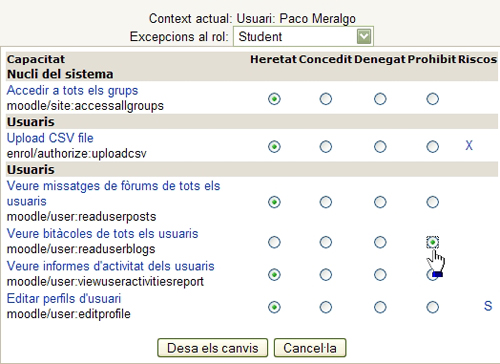Select Heretat for Upload CSV file
The height and width of the screenshot is (364, 500).
[x=274, y=147]
